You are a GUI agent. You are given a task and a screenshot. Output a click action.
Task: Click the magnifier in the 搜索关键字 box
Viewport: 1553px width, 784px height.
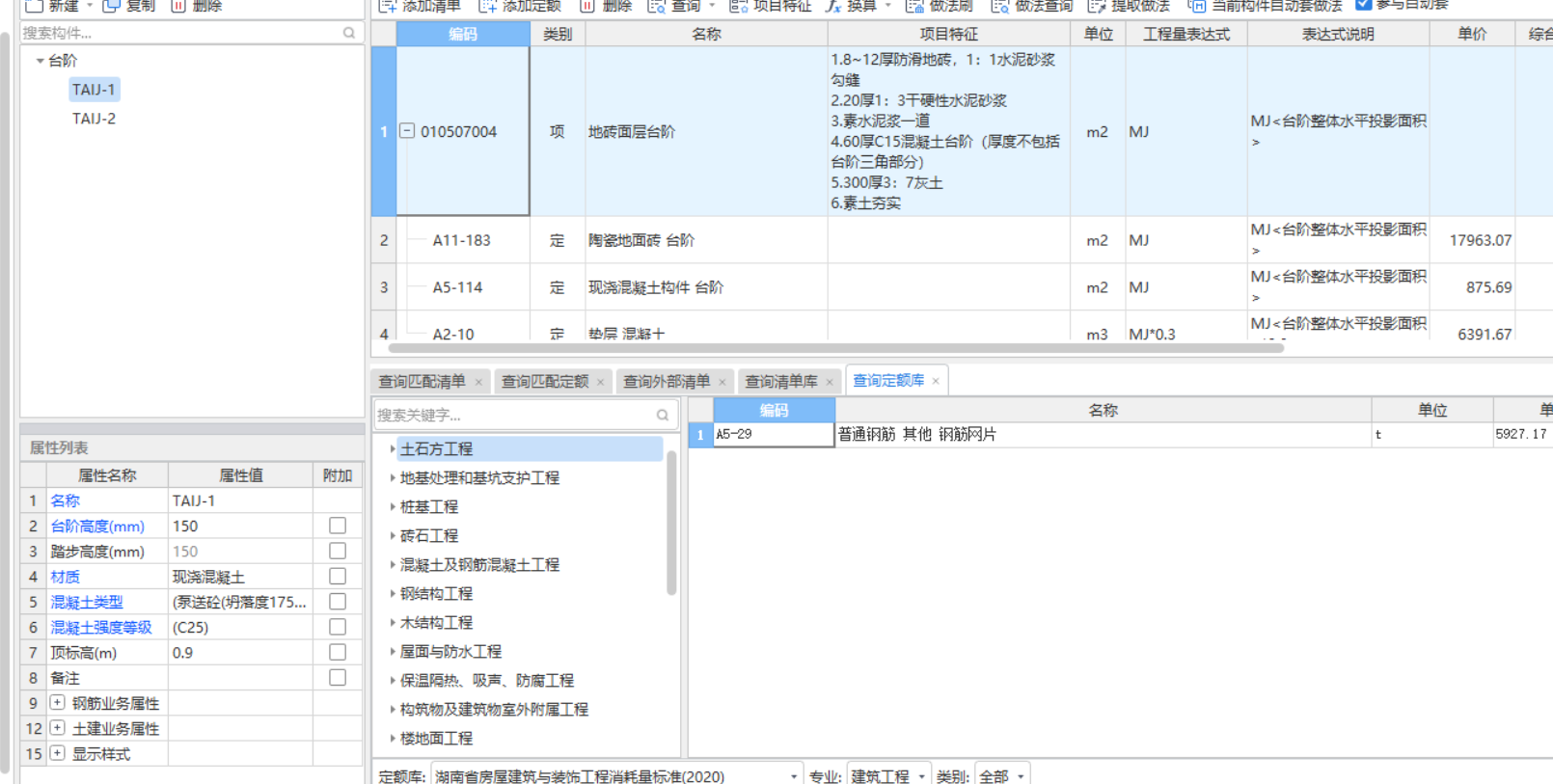tap(663, 416)
